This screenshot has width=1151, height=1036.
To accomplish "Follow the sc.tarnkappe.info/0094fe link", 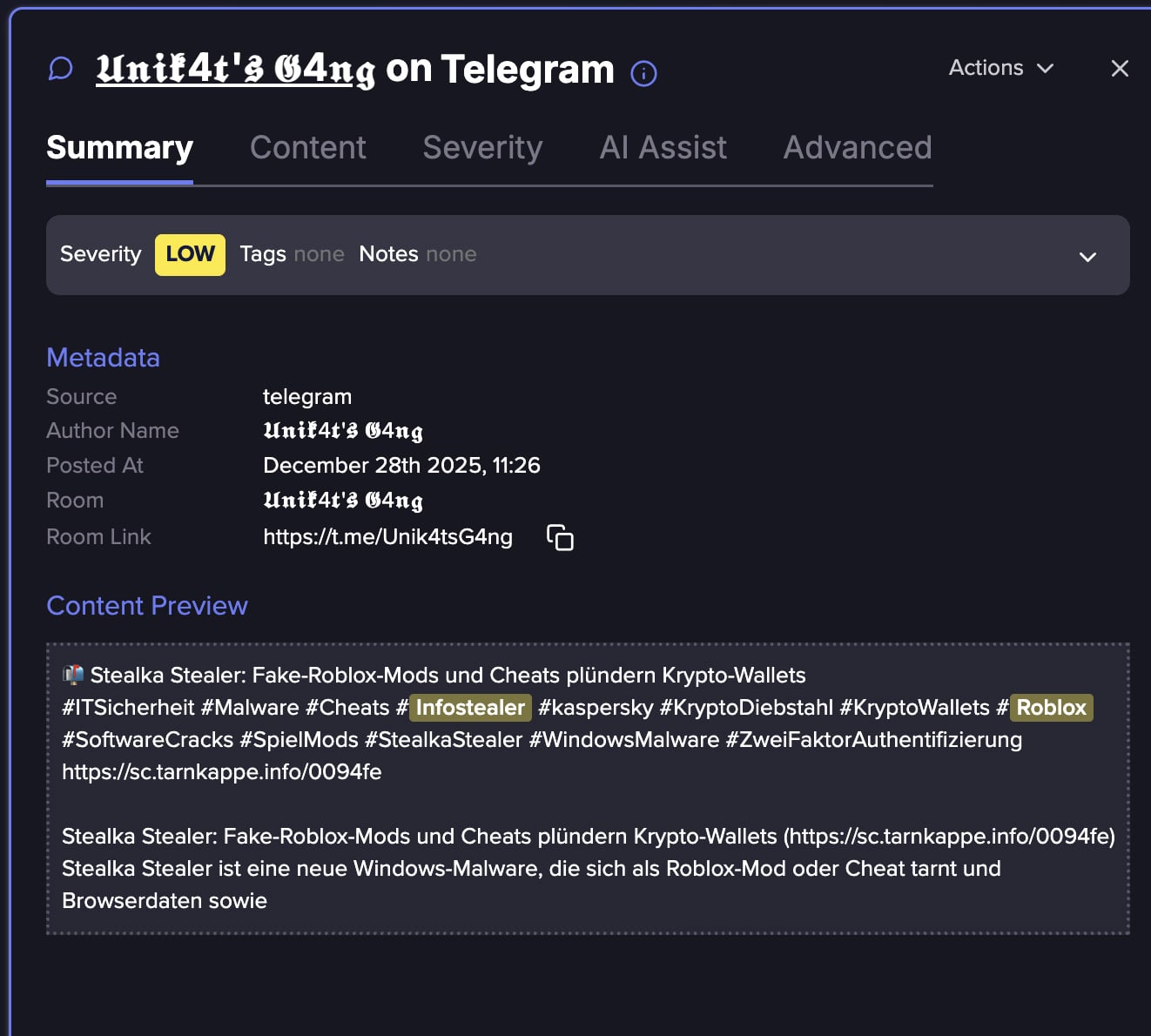I will 221,772.
